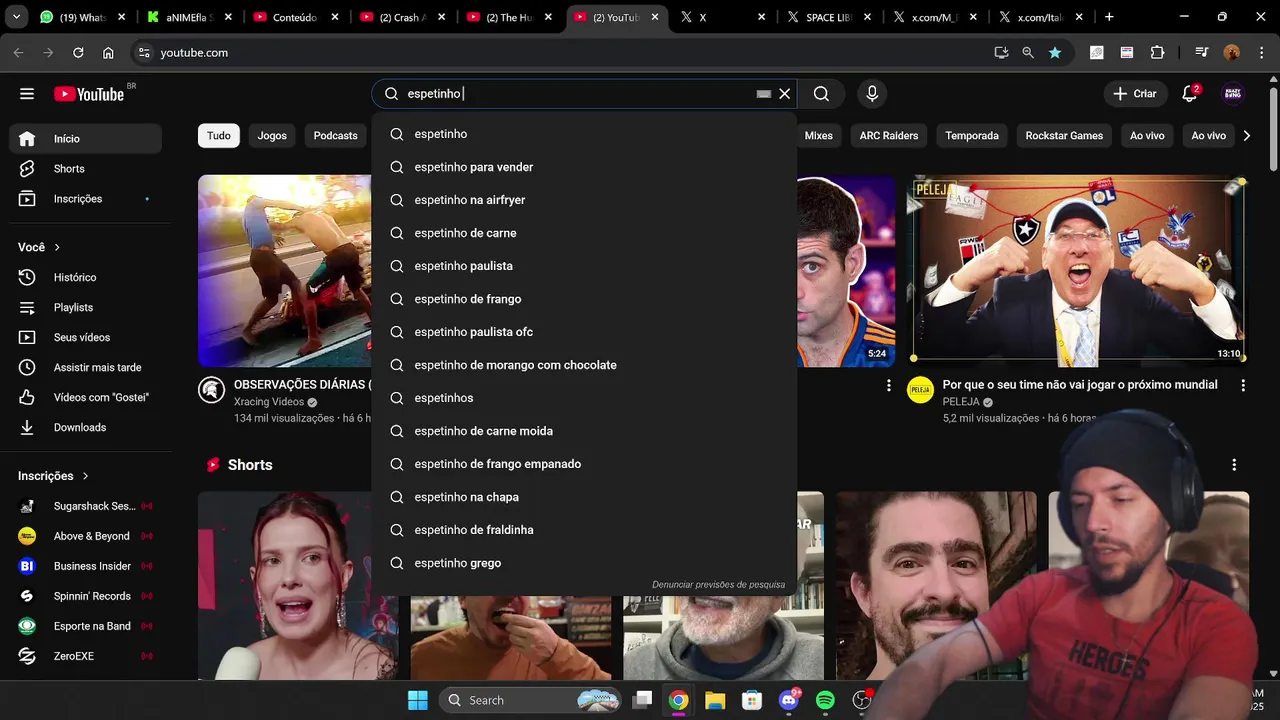Choose suggestion "espetinho paulista ofc"
Screen dimensions: 1280x720
(584, 332)
